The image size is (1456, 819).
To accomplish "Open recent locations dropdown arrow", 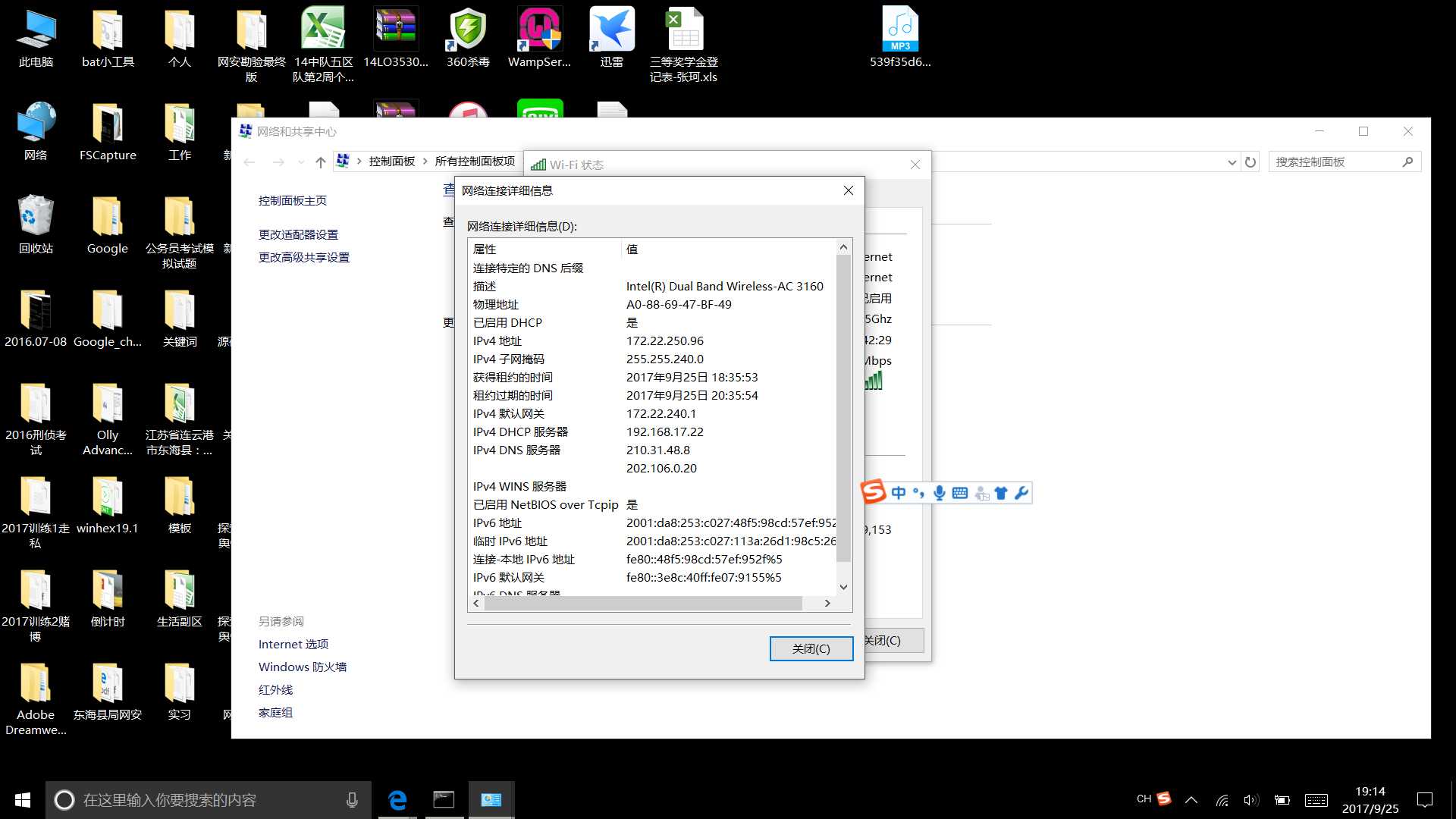I will (301, 162).
